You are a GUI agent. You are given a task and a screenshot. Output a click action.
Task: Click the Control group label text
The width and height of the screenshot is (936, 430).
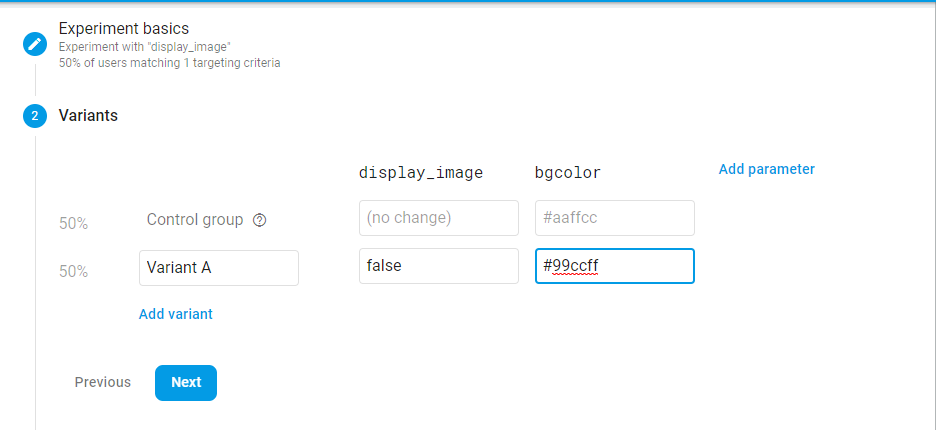coord(195,220)
